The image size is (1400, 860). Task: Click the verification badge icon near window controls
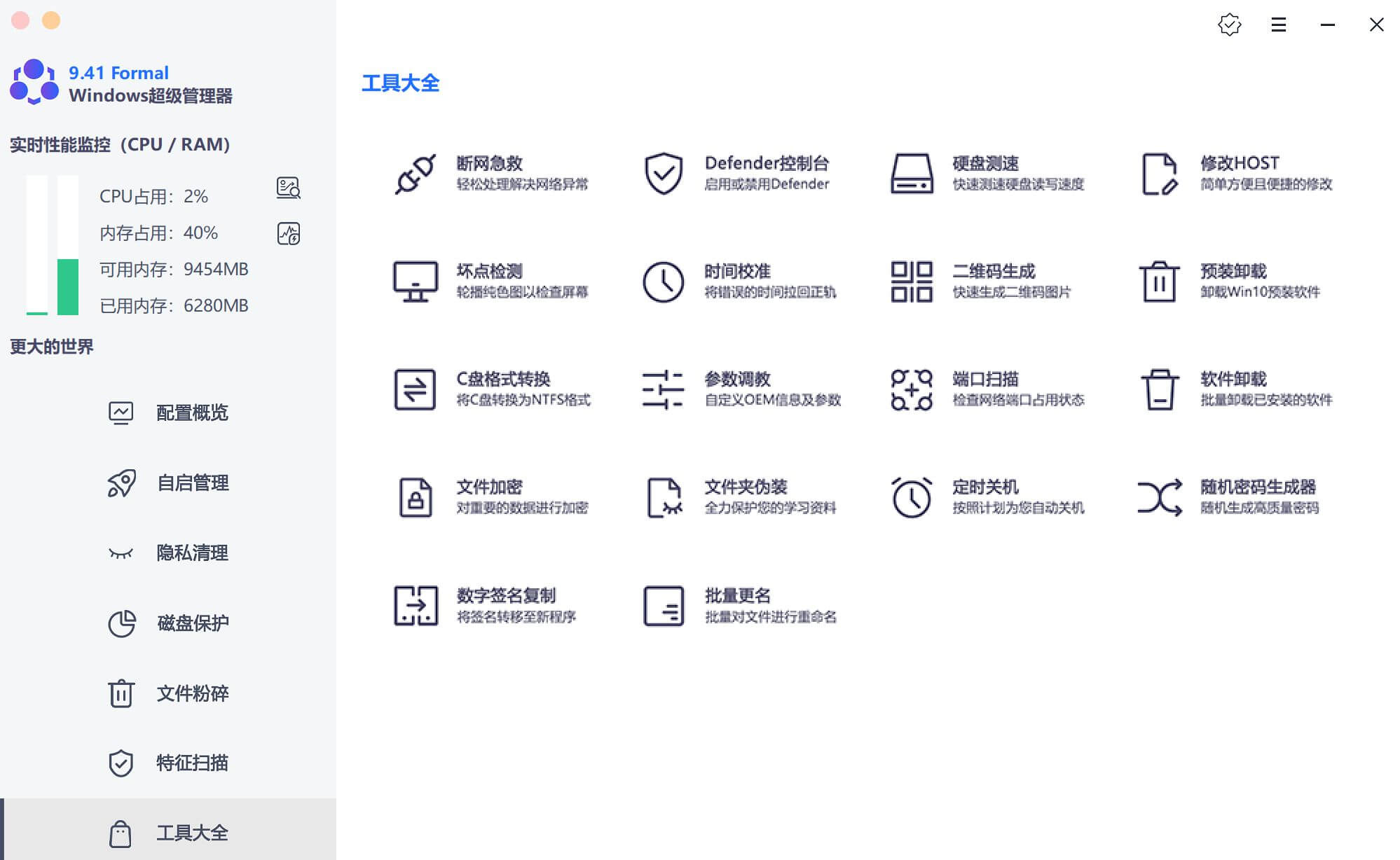pyautogui.click(x=1228, y=25)
